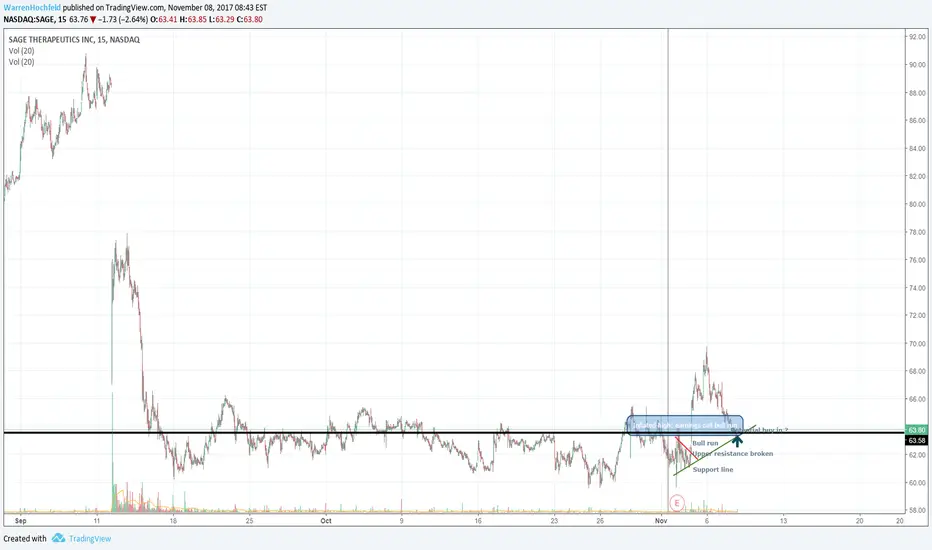Click the 23 date label on time axis
Viewport: 932px width, 550px height.
(554, 521)
